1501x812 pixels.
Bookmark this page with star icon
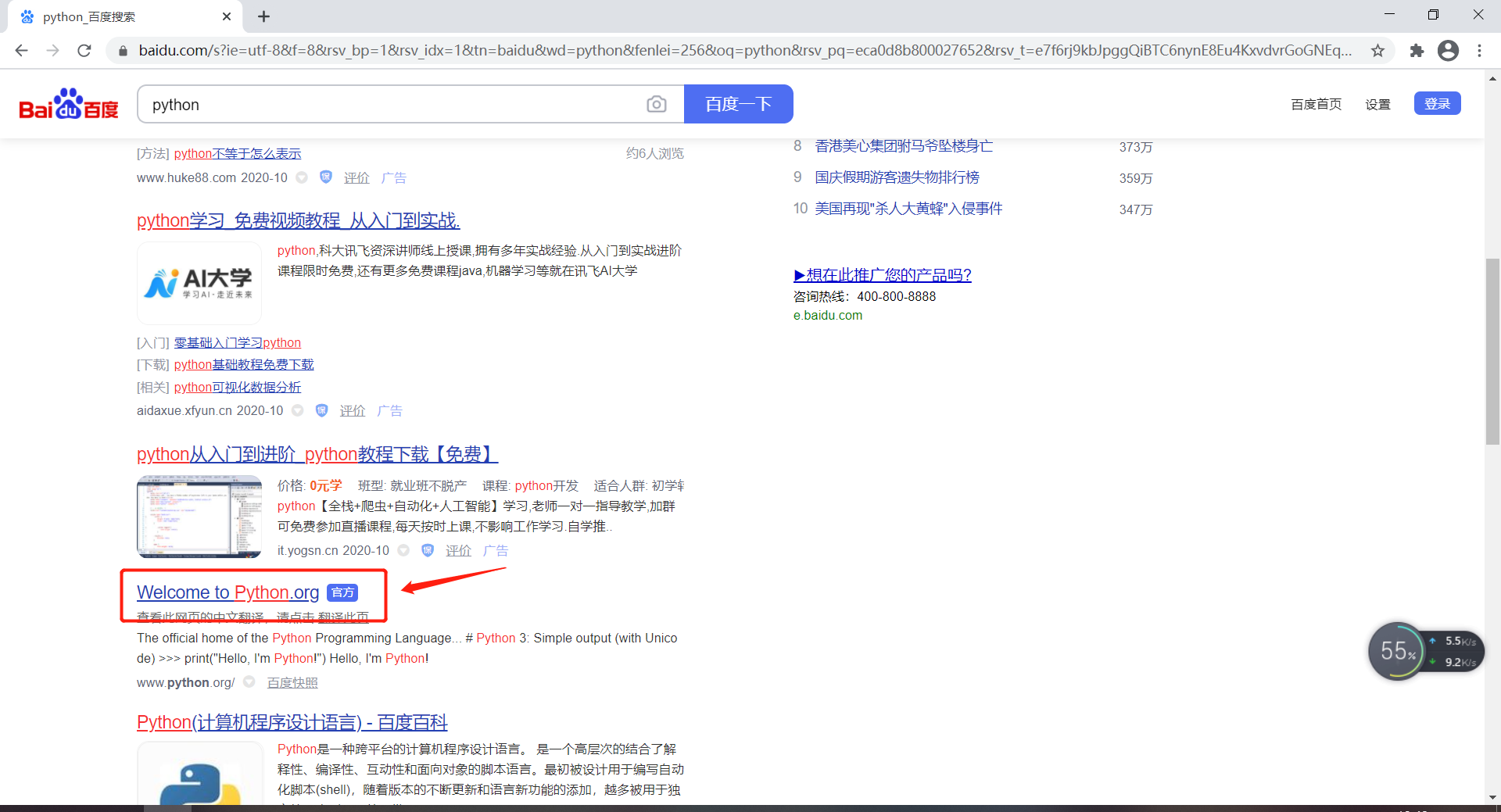coord(1377,51)
